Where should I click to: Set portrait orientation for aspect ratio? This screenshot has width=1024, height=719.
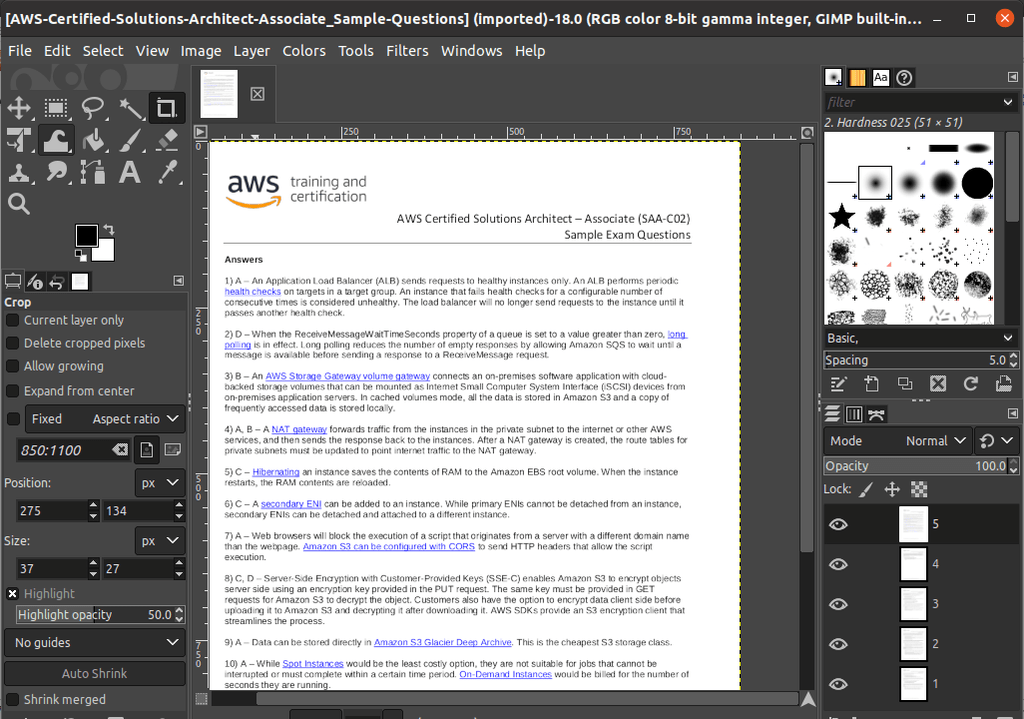click(x=147, y=450)
